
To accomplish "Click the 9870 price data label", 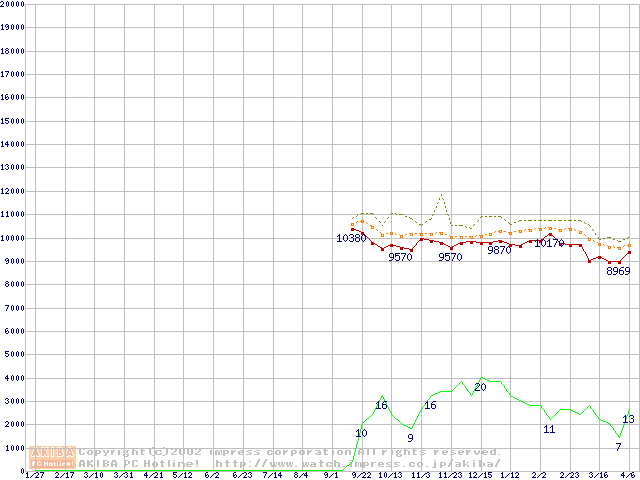I will [499, 250].
